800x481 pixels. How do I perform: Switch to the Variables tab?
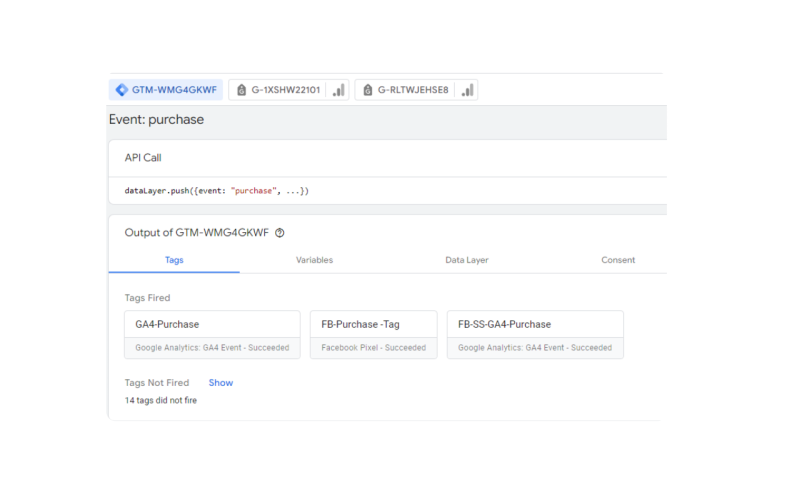click(x=314, y=260)
